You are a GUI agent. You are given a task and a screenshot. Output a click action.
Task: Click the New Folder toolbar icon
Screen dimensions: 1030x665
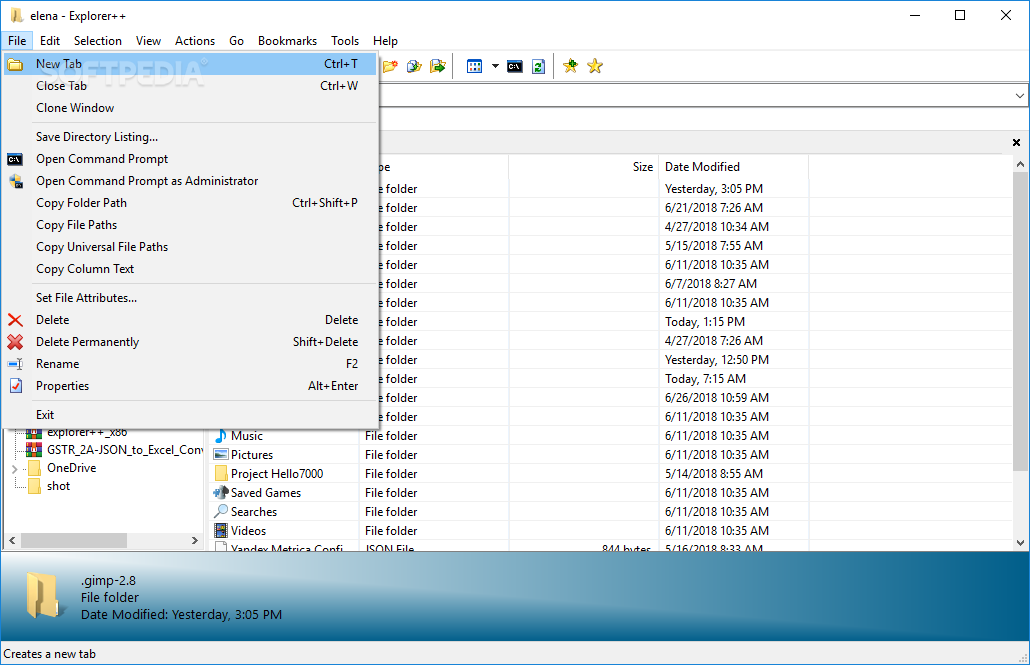tap(390, 66)
